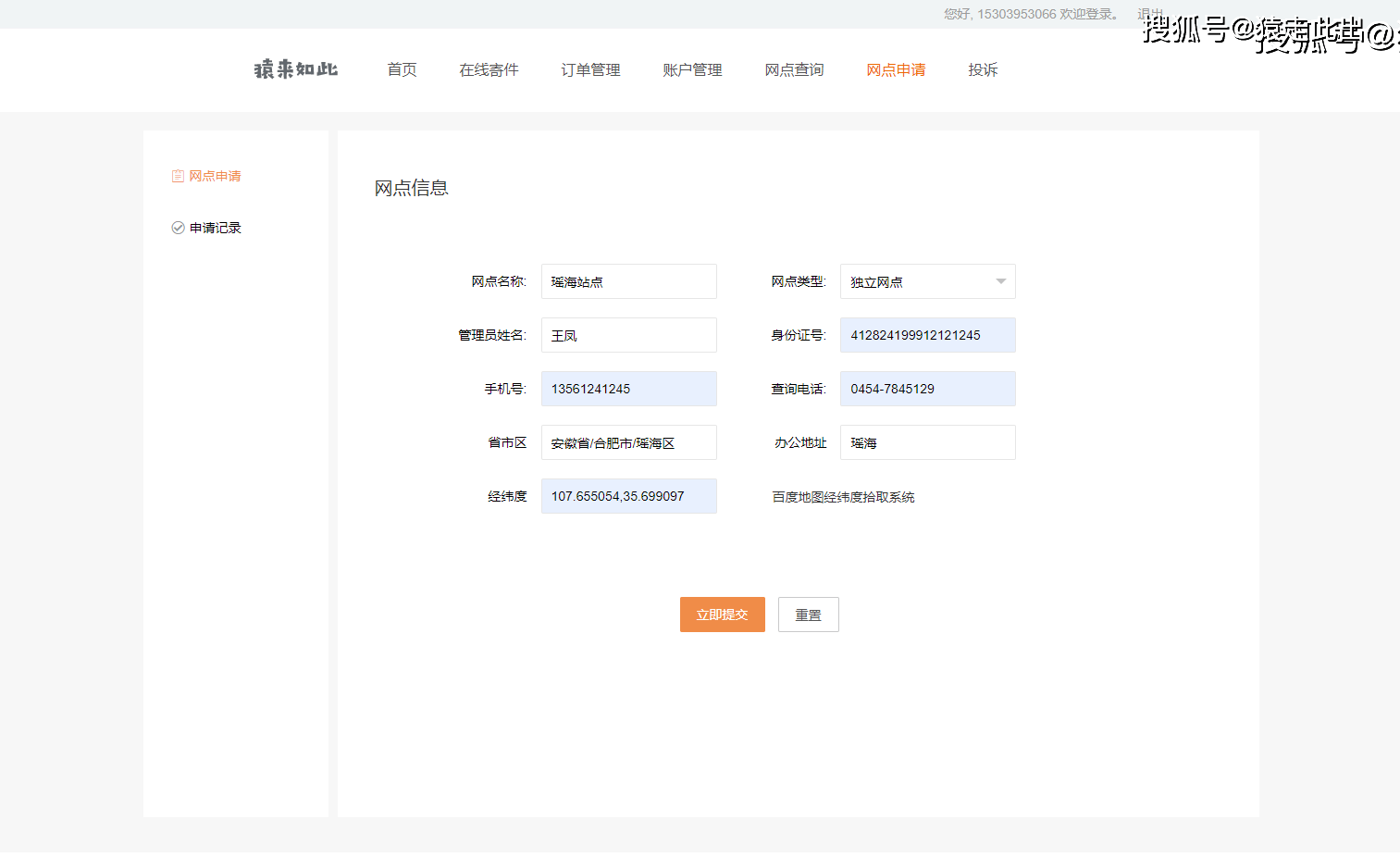Image resolution: width=1400 pixels, height=857 pixels.
Task: Open the 省市区 region selector
Action: 629,442
